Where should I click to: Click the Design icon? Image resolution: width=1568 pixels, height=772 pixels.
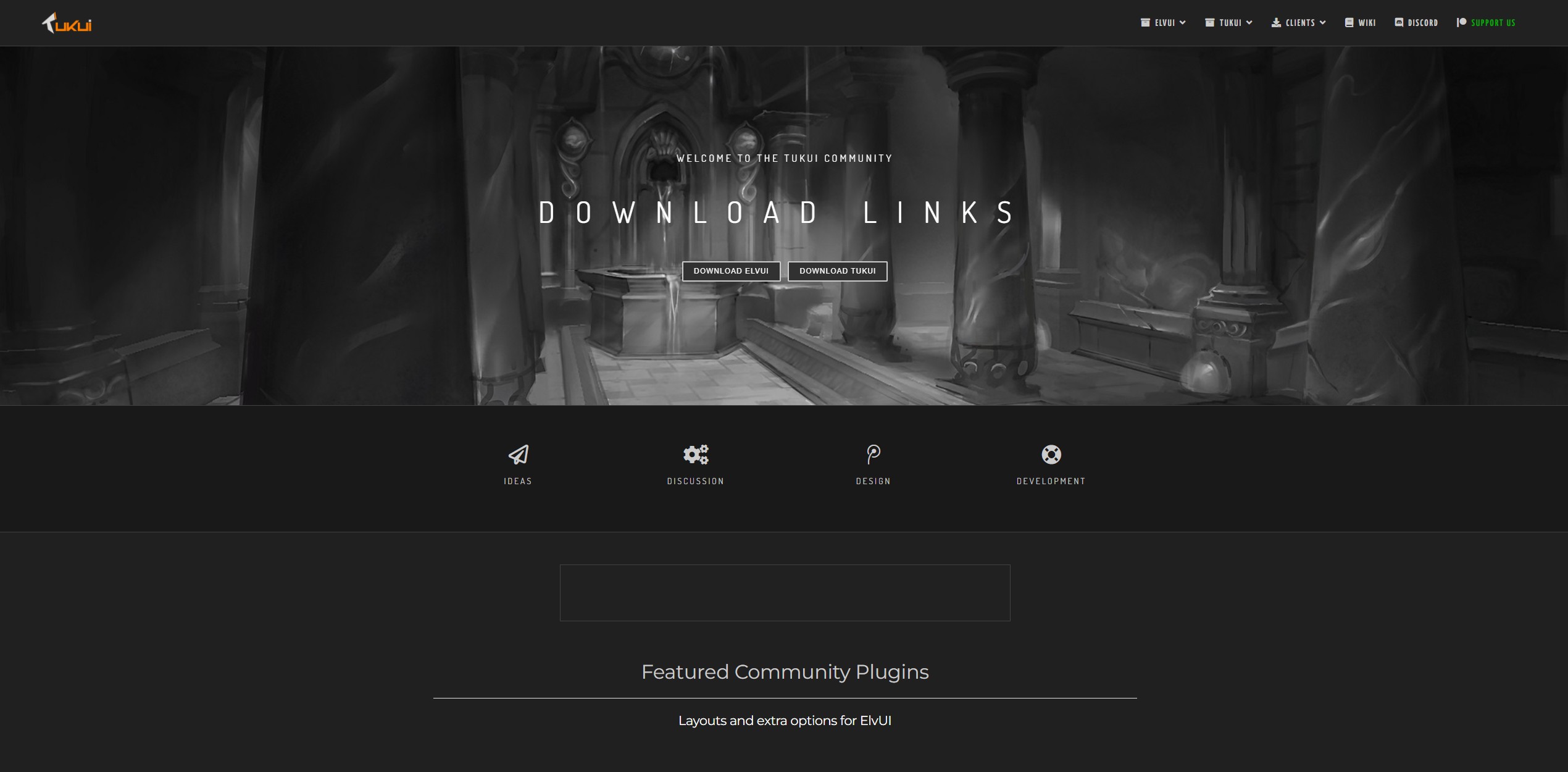[873, 455]
